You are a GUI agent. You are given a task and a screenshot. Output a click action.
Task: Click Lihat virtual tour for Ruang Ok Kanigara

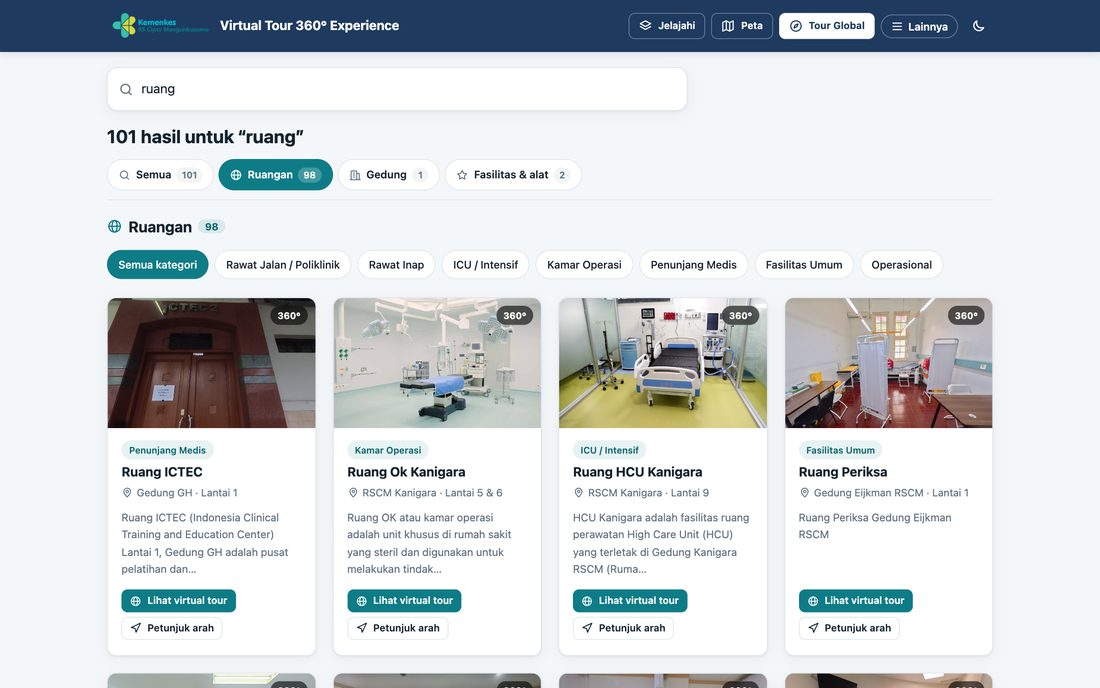pyautogui.click(x=404, y=600)
